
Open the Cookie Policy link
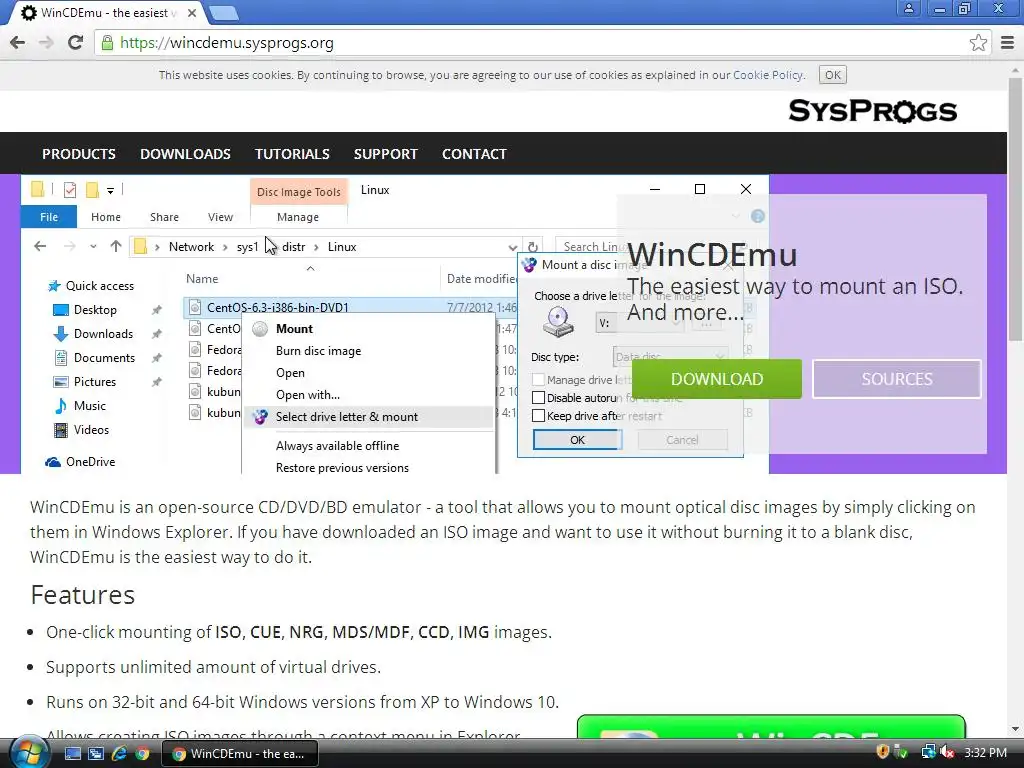tap(768, 75)
